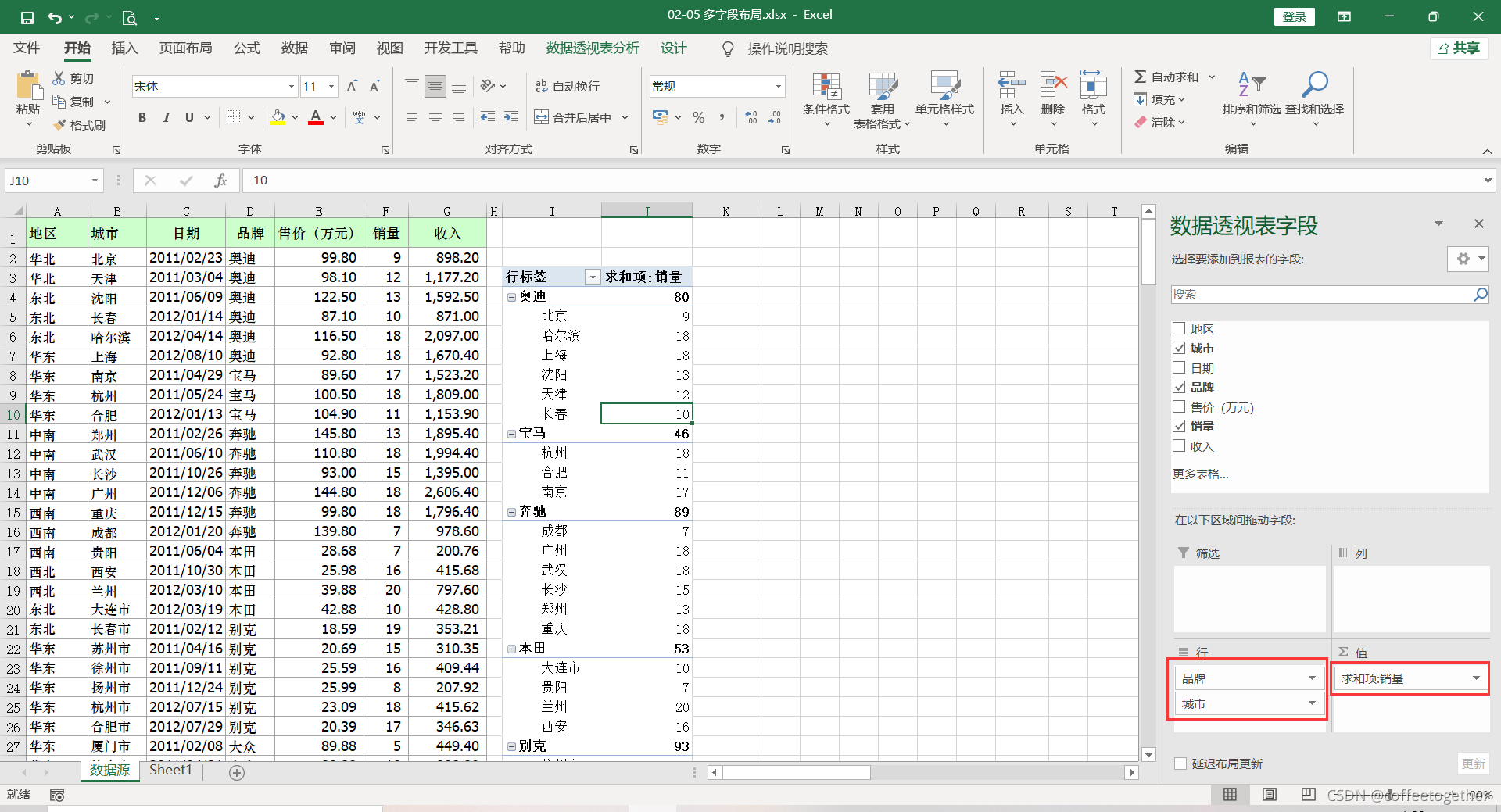
Task: Click Format as Table (套用表格格式) icon
Action: tap(883, 86)
